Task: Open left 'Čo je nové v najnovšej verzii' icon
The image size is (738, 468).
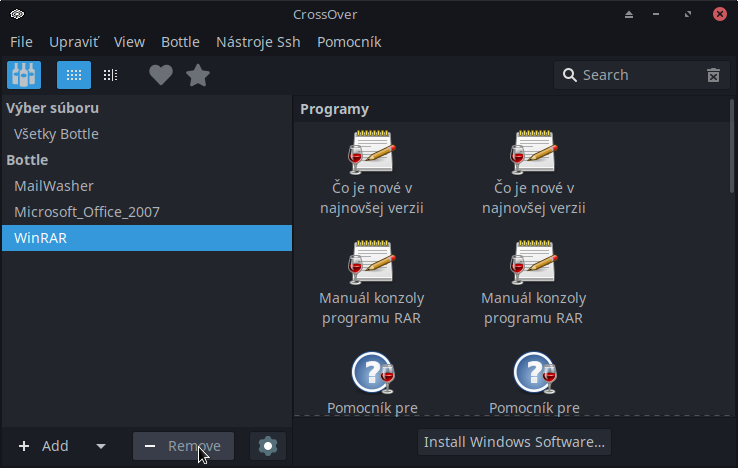Action: (372, 173)
